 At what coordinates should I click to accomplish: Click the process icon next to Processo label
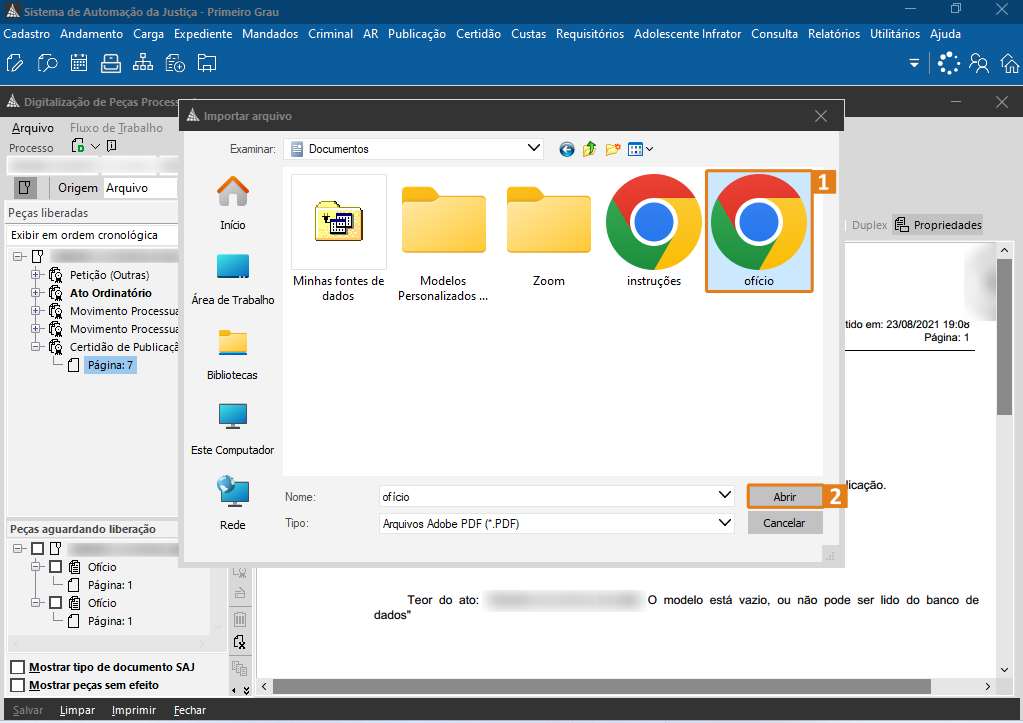pyautogui.click(x=78, y=146)
